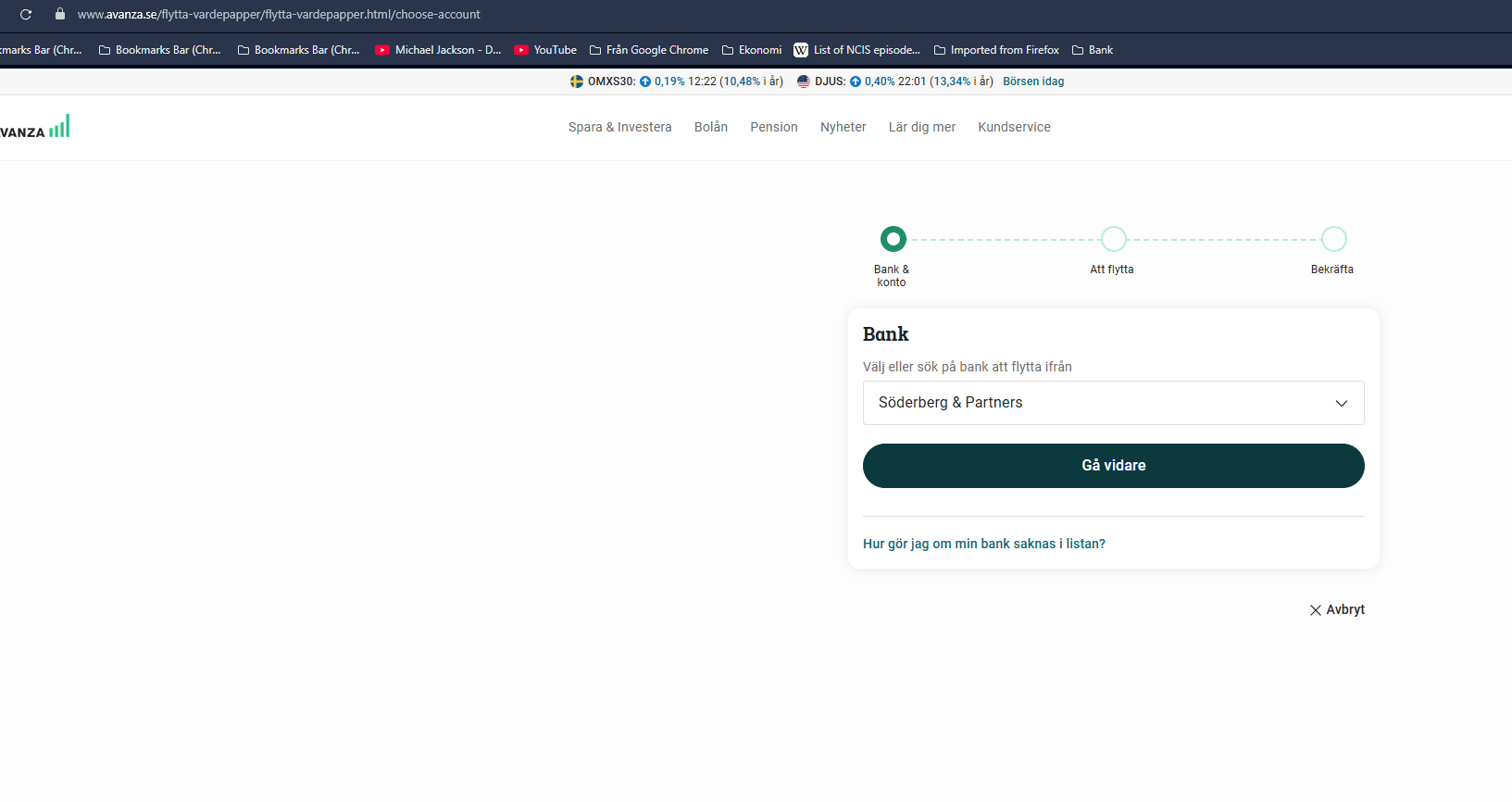This screenshot has height=802, width=1512.
Task: Open the missing bank help link
Action: point(983,544)
